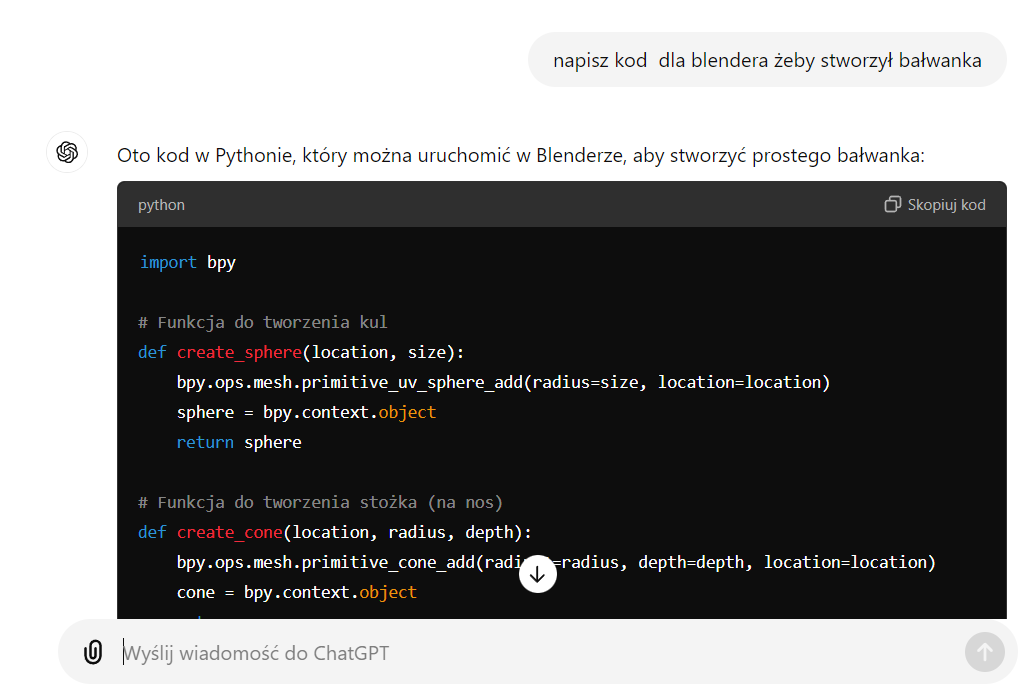Click the "sphere = bpy.context.object" line
This screenshot has width=1027, height=691.
[x=306, y=413]
